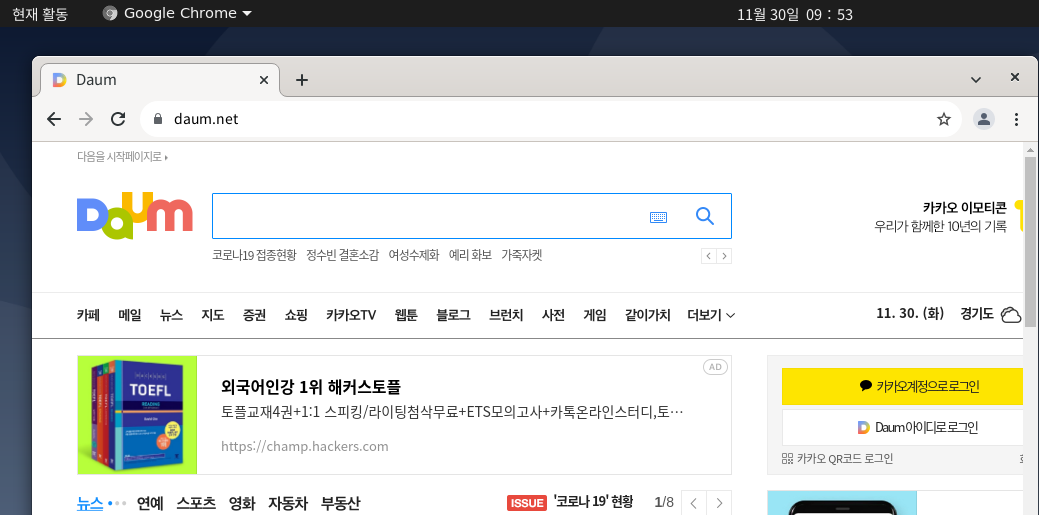Open the Chrome profile avatar
Screen dimensions: 1039x515
[x=984, y=119]
